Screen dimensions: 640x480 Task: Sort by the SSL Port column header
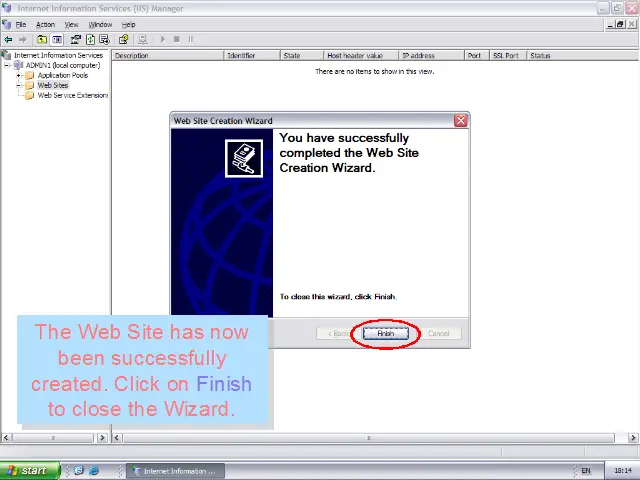(508, 56)
